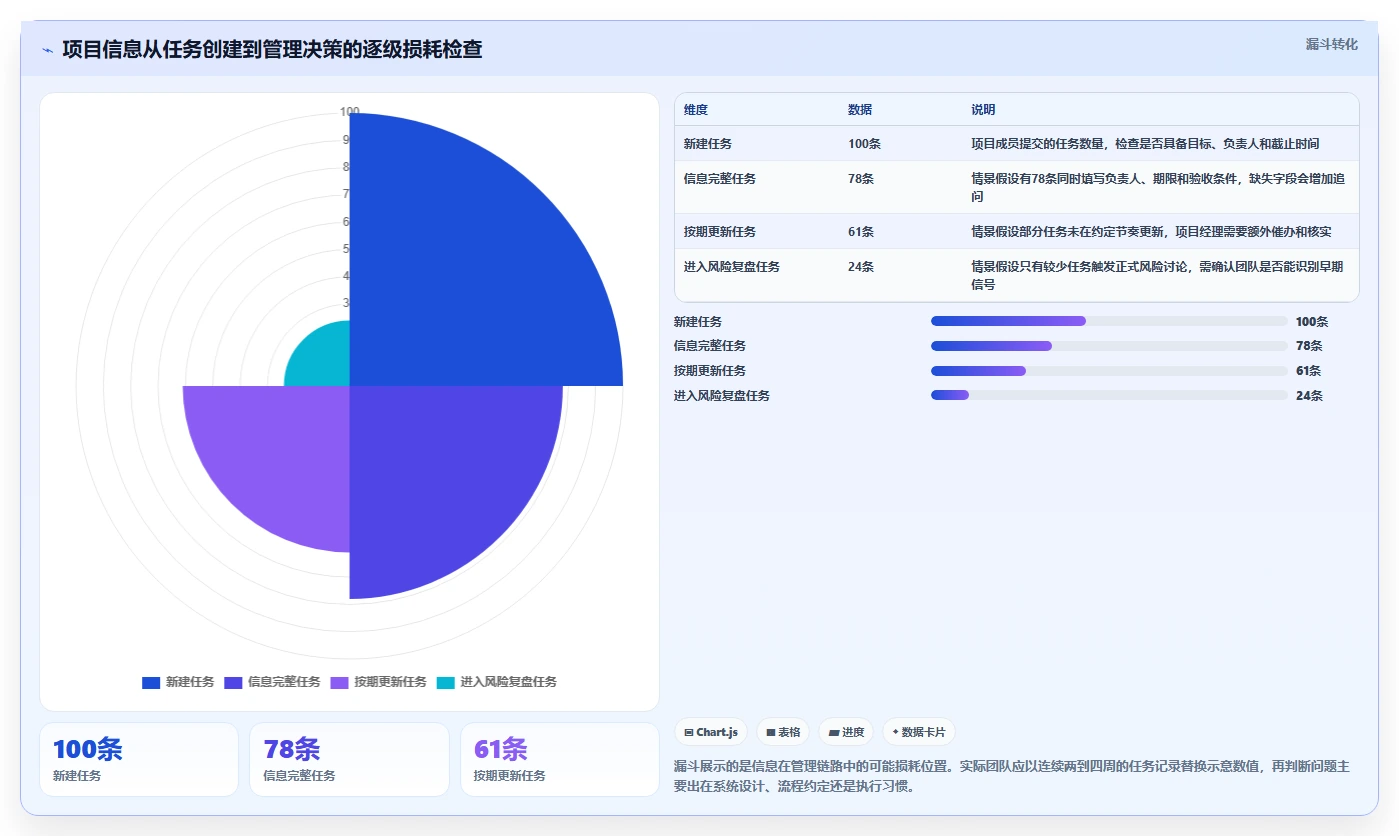Click the 说明 column header
The height and width of the screenshot is (836, 1399).
point(983,110)
